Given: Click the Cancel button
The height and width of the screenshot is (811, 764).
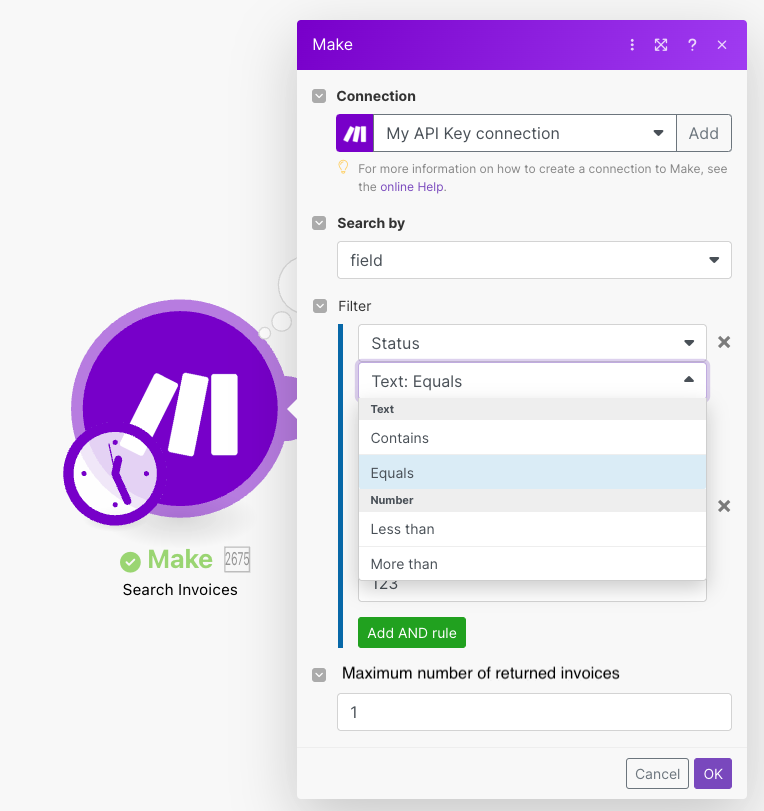Looking at the screenshot, I should click(x=657, y=774).
